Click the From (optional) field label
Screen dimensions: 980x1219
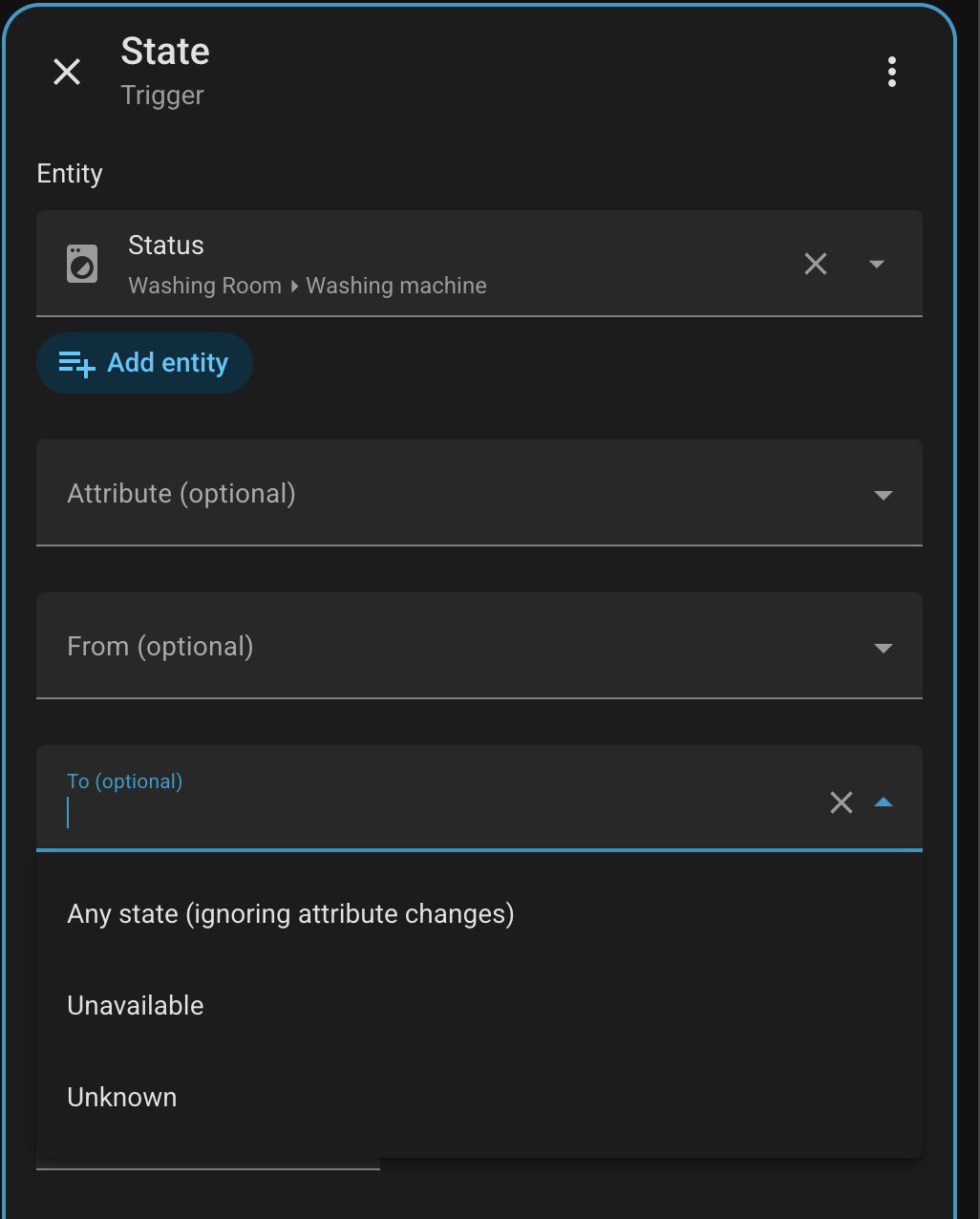160,647
